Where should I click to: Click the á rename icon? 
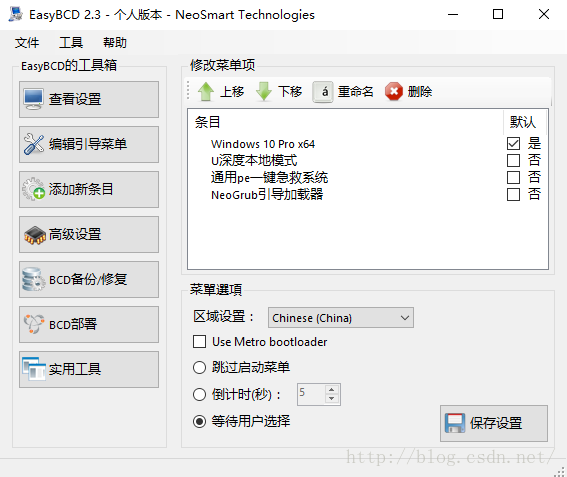tap(323, 91)
